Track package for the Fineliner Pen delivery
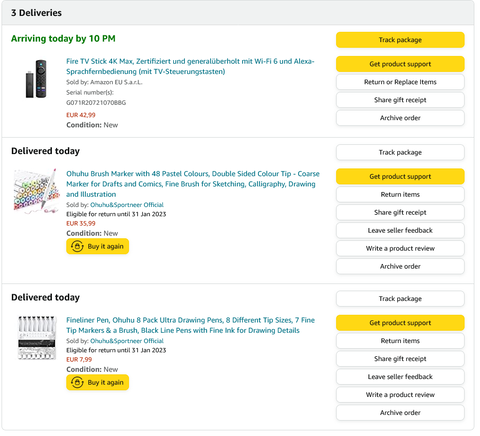 coord(400,299)
